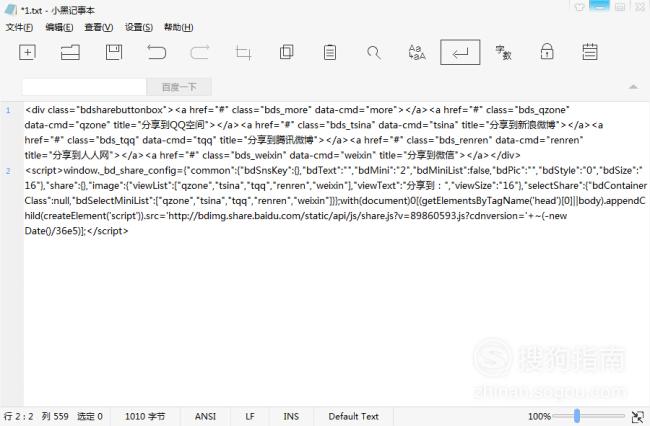Click the 字数 word count icon
Image resolution: width=650 pixels, height=426 pixels.
coord(503,53)
